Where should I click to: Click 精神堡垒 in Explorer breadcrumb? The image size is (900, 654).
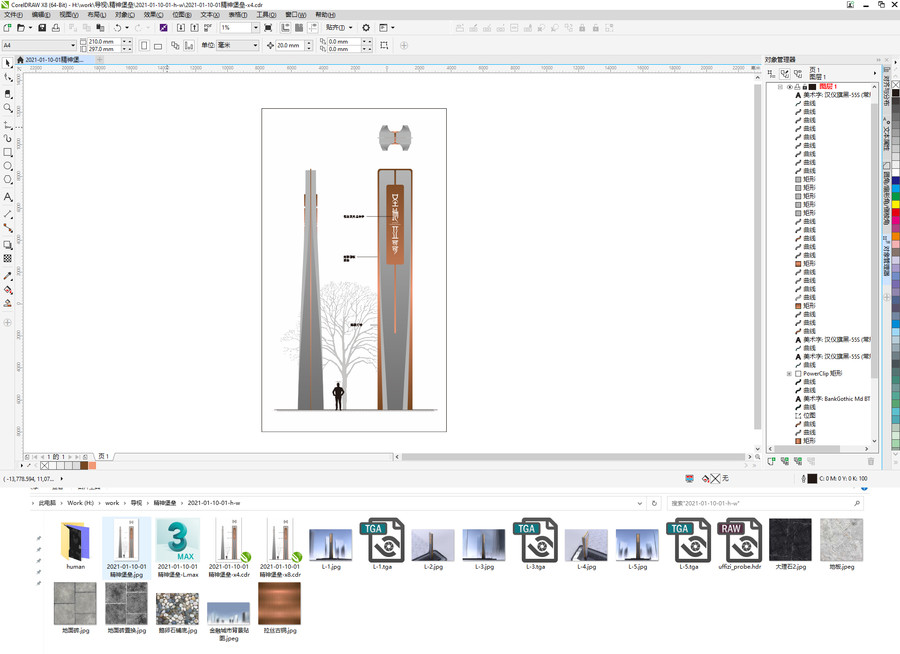click(165, 503)
